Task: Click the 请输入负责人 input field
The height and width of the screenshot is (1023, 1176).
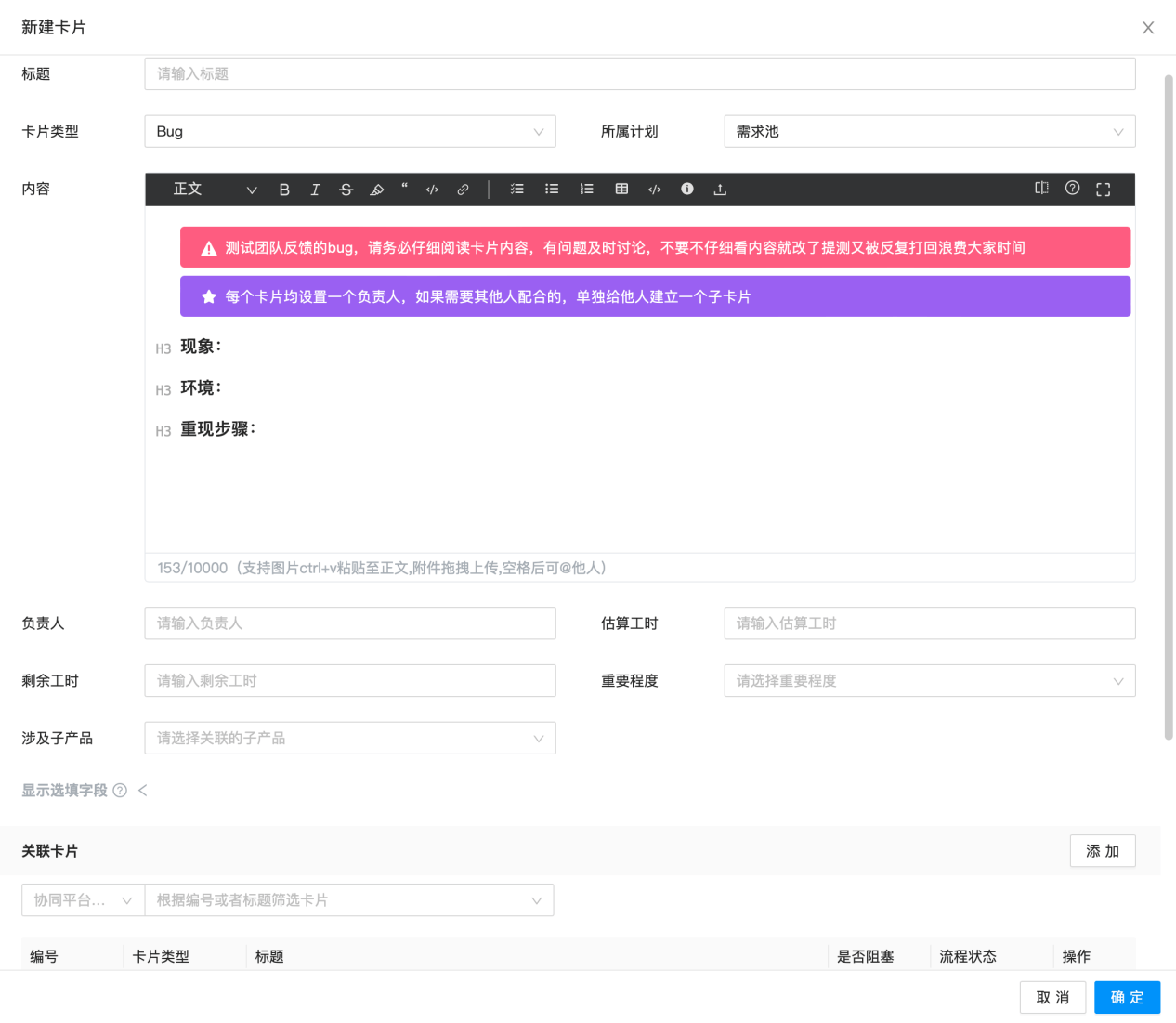Action: pos(350,623)
